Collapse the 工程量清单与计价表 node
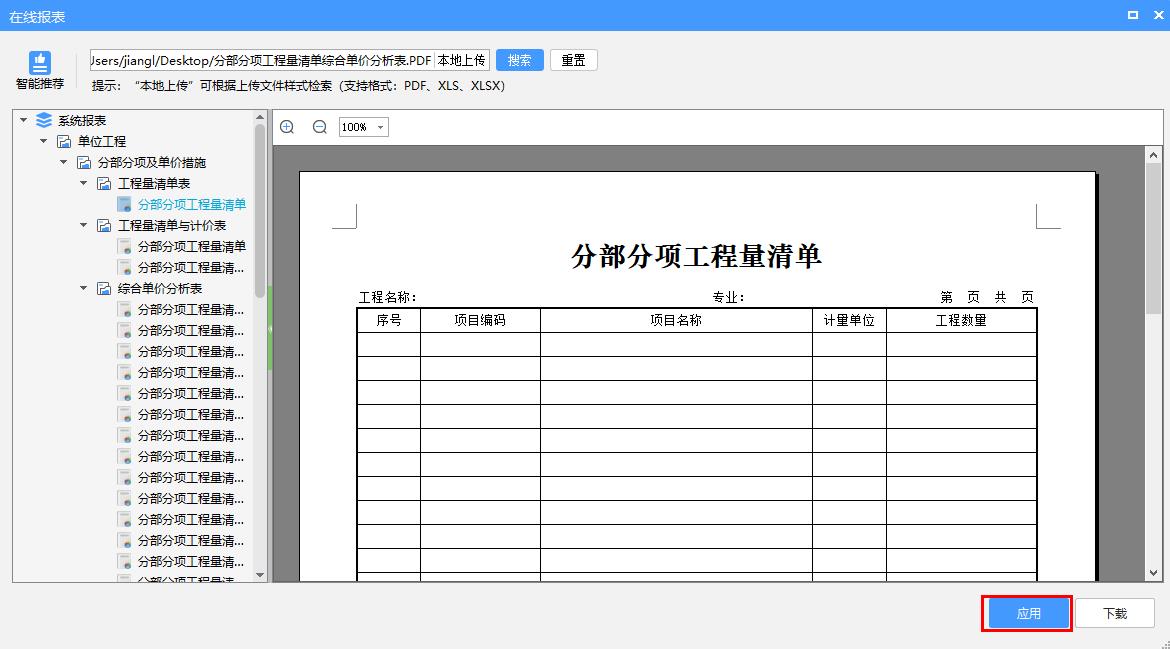 point(84,225)
